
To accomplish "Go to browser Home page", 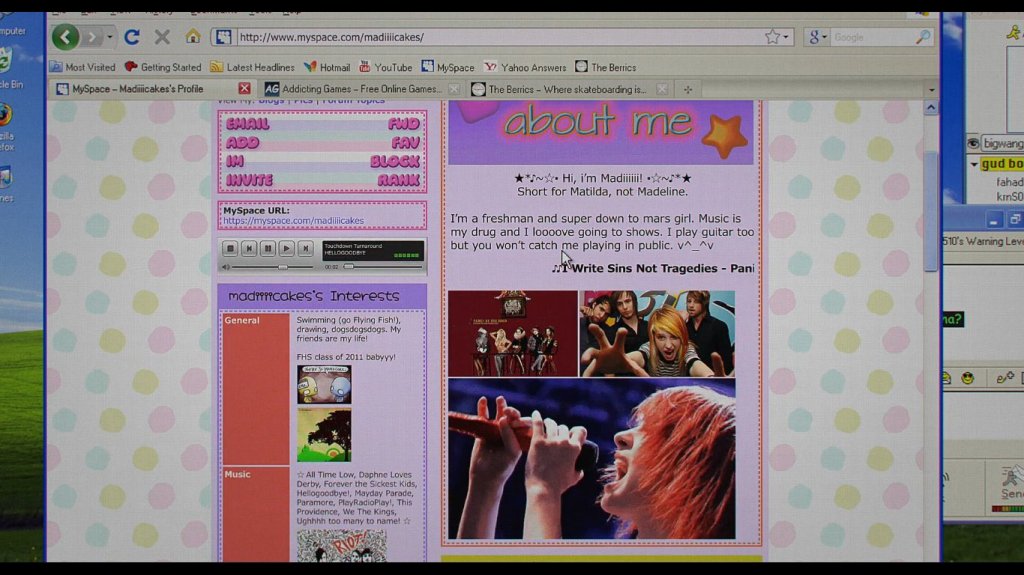I will pos(192,37).
